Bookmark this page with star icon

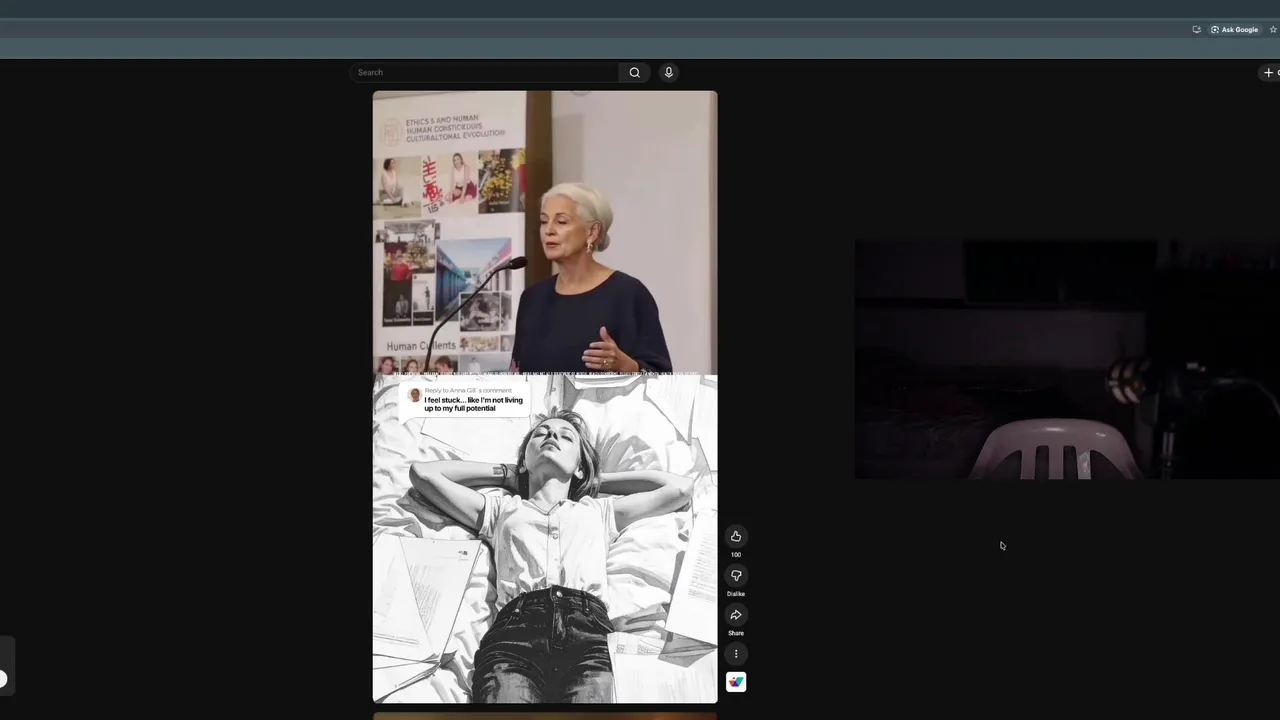(1273, 30)
